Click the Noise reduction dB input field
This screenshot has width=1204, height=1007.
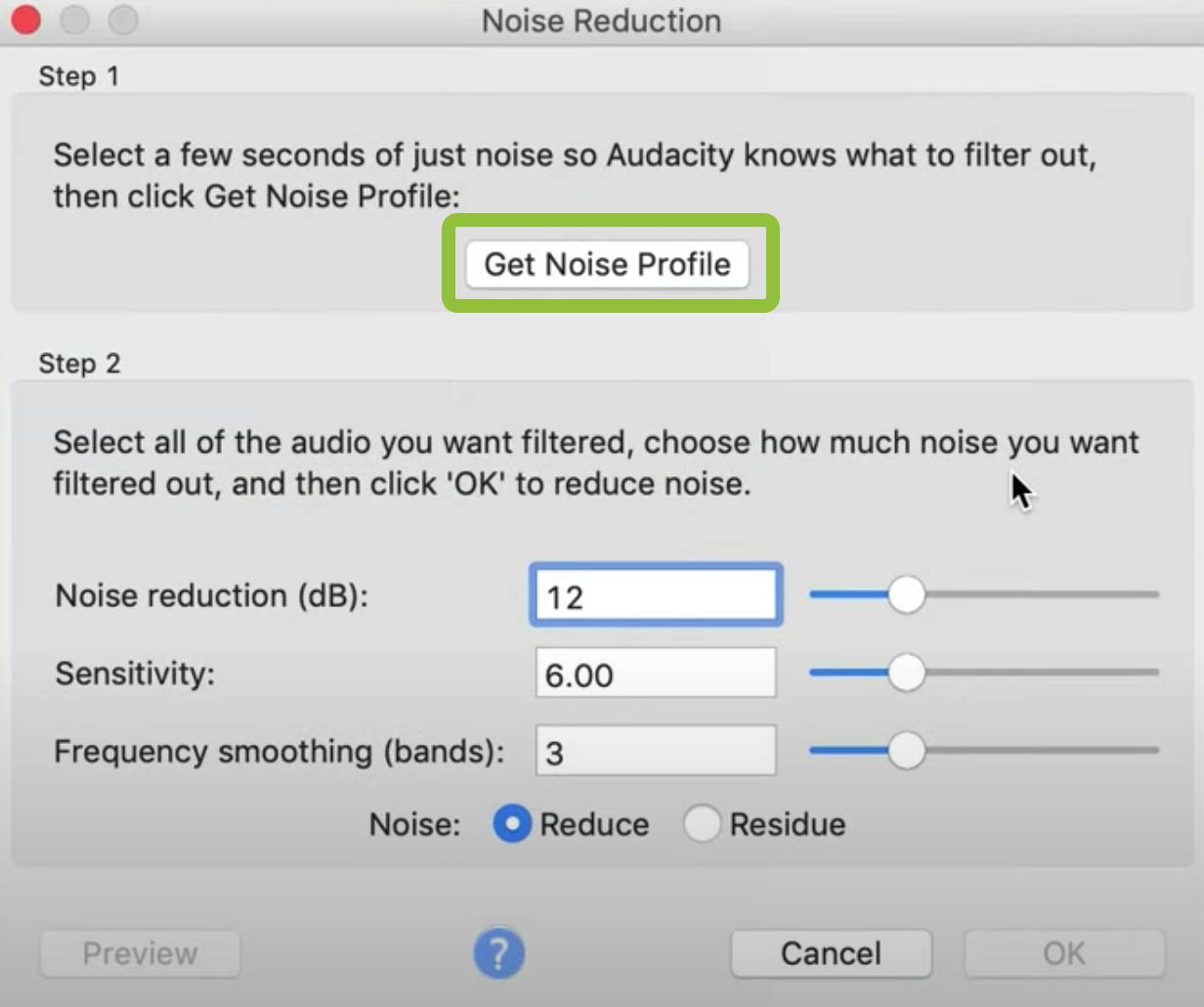point(655,593)
